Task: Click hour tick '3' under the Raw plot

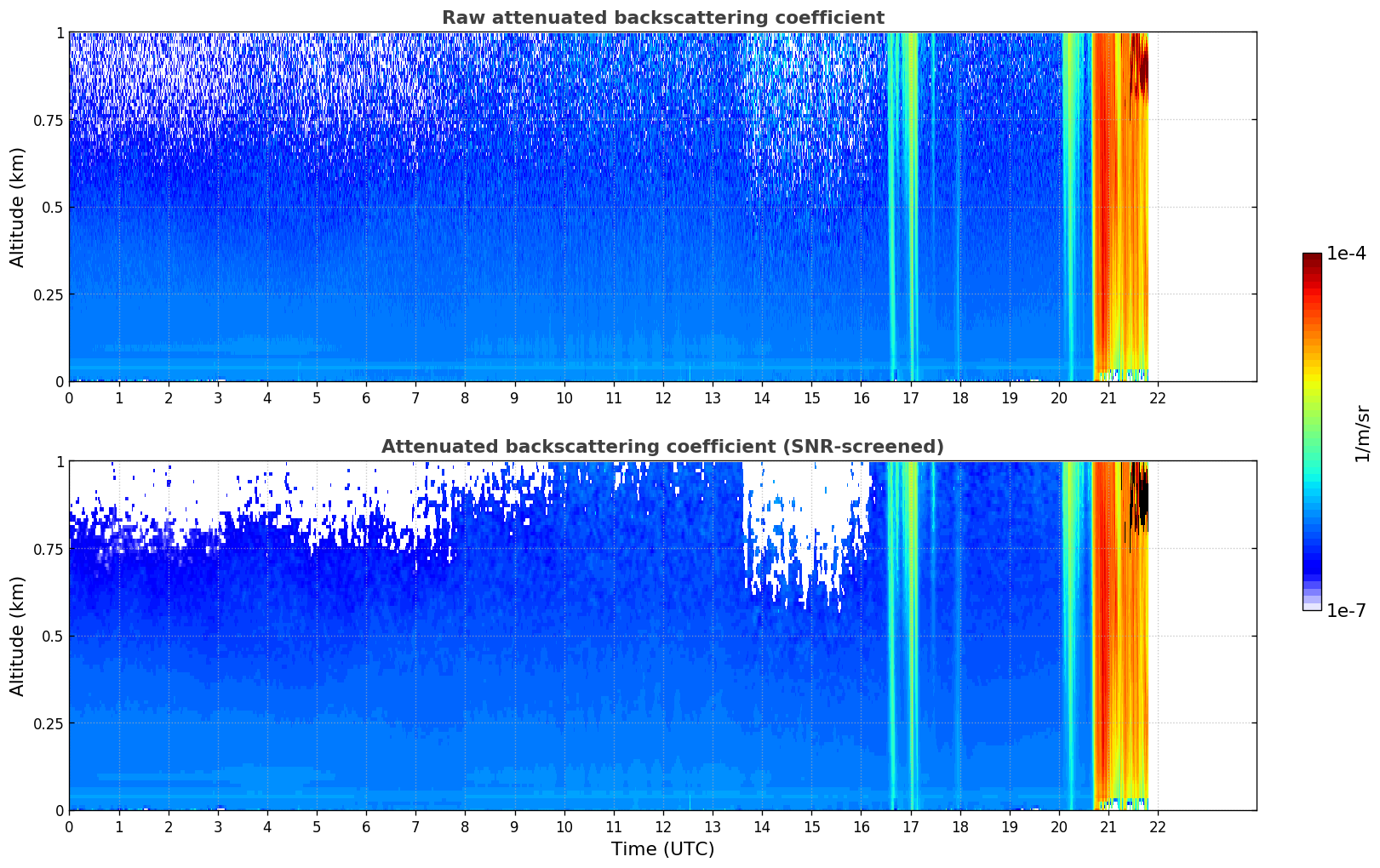Action: (x=218, y=397)
